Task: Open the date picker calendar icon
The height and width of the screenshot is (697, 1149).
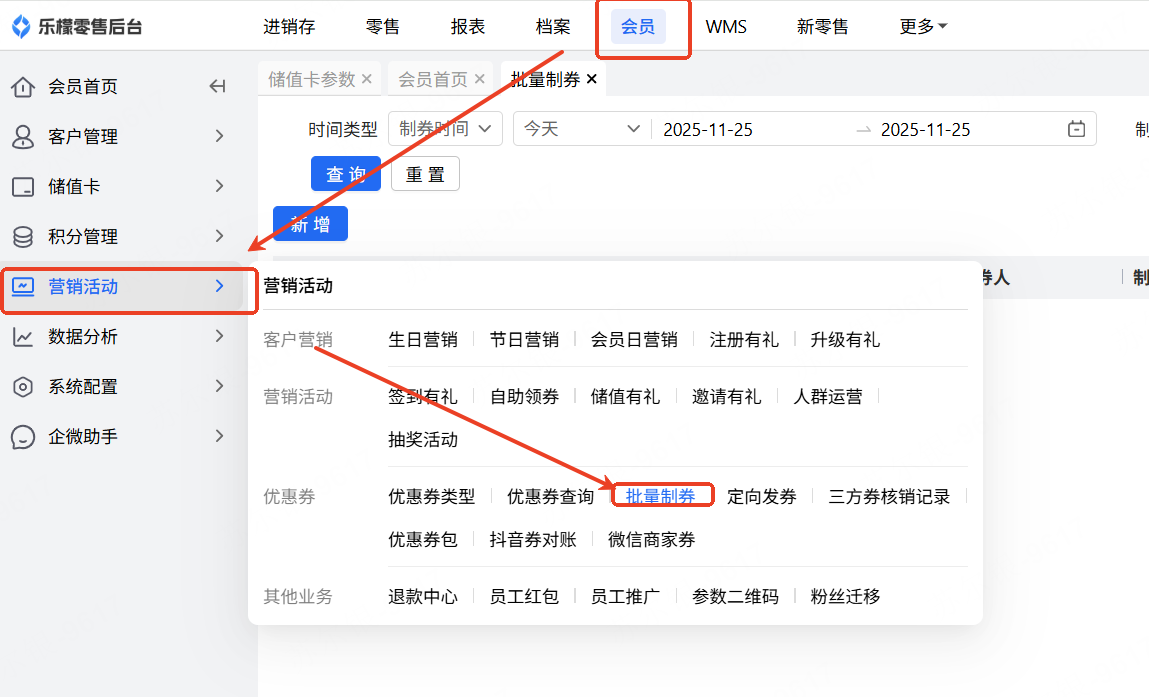Action: point(1076,129)
